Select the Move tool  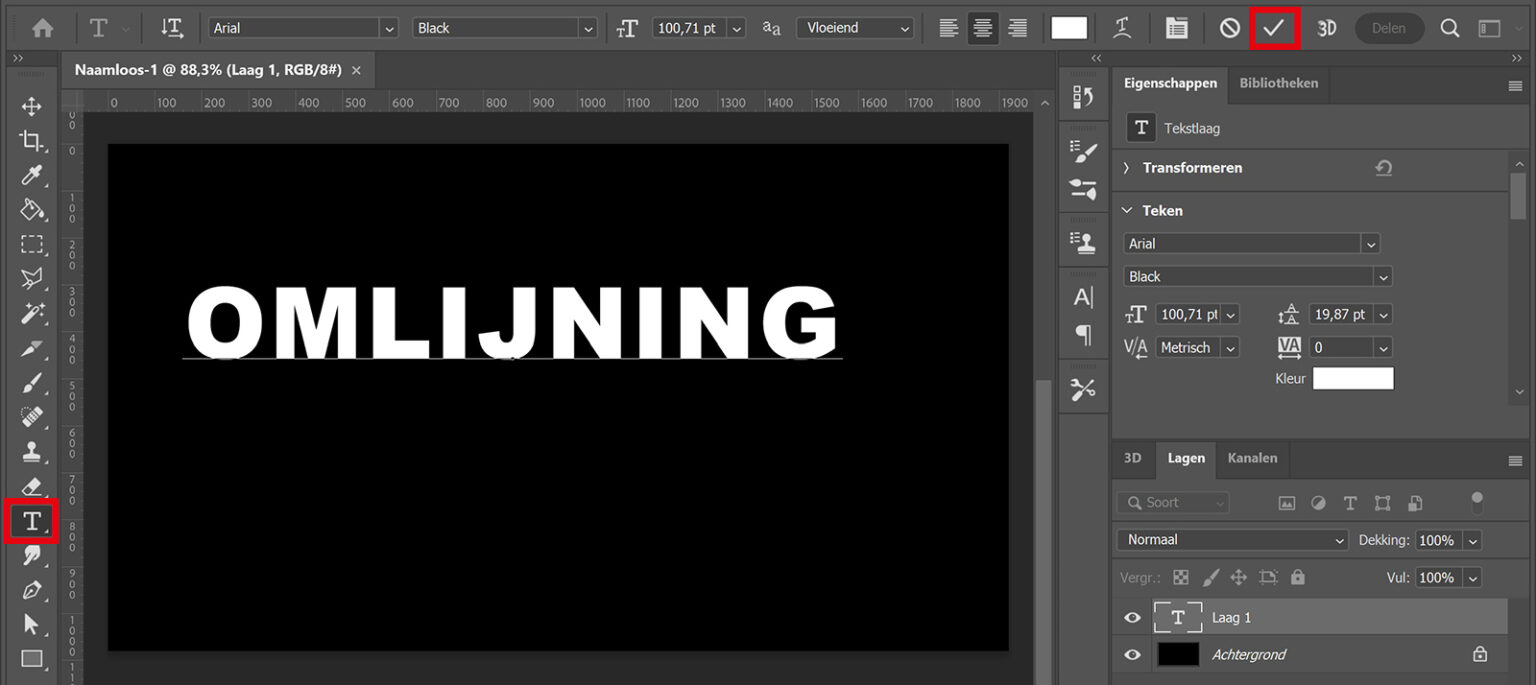[x=31, y=107]
